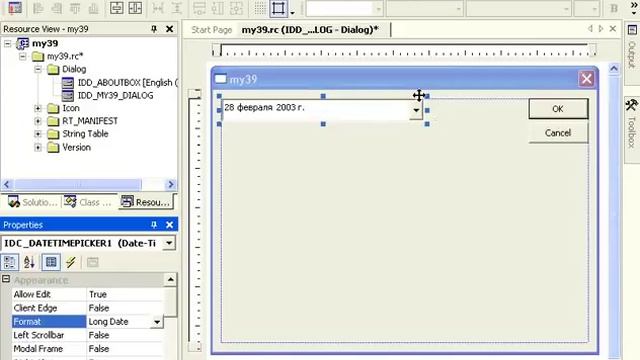This screenshot has height=360, width=640.
Task: Click the Space Down toolbar icon
Action: [176, 8]
